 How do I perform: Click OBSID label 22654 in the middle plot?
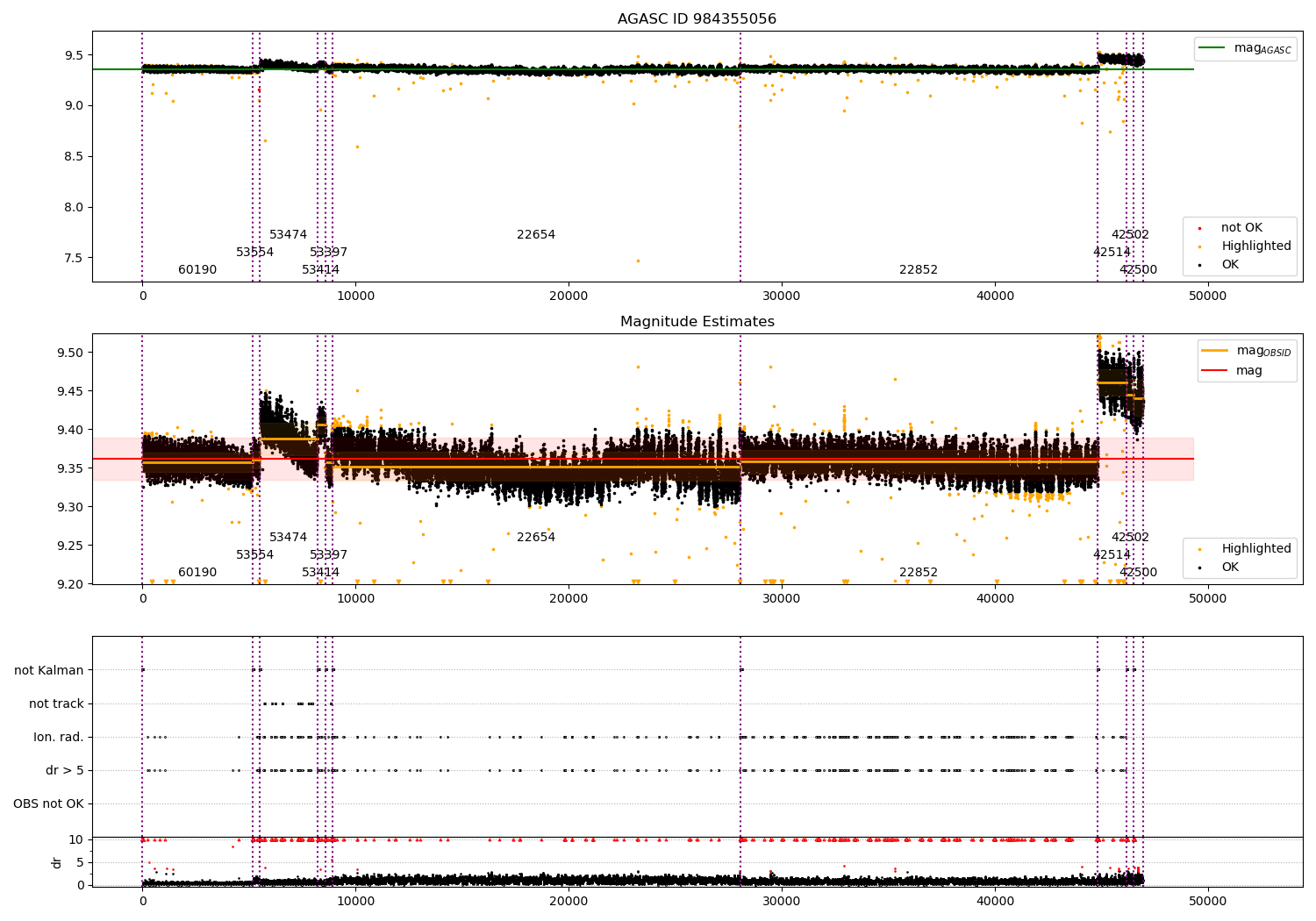[536, 538]
